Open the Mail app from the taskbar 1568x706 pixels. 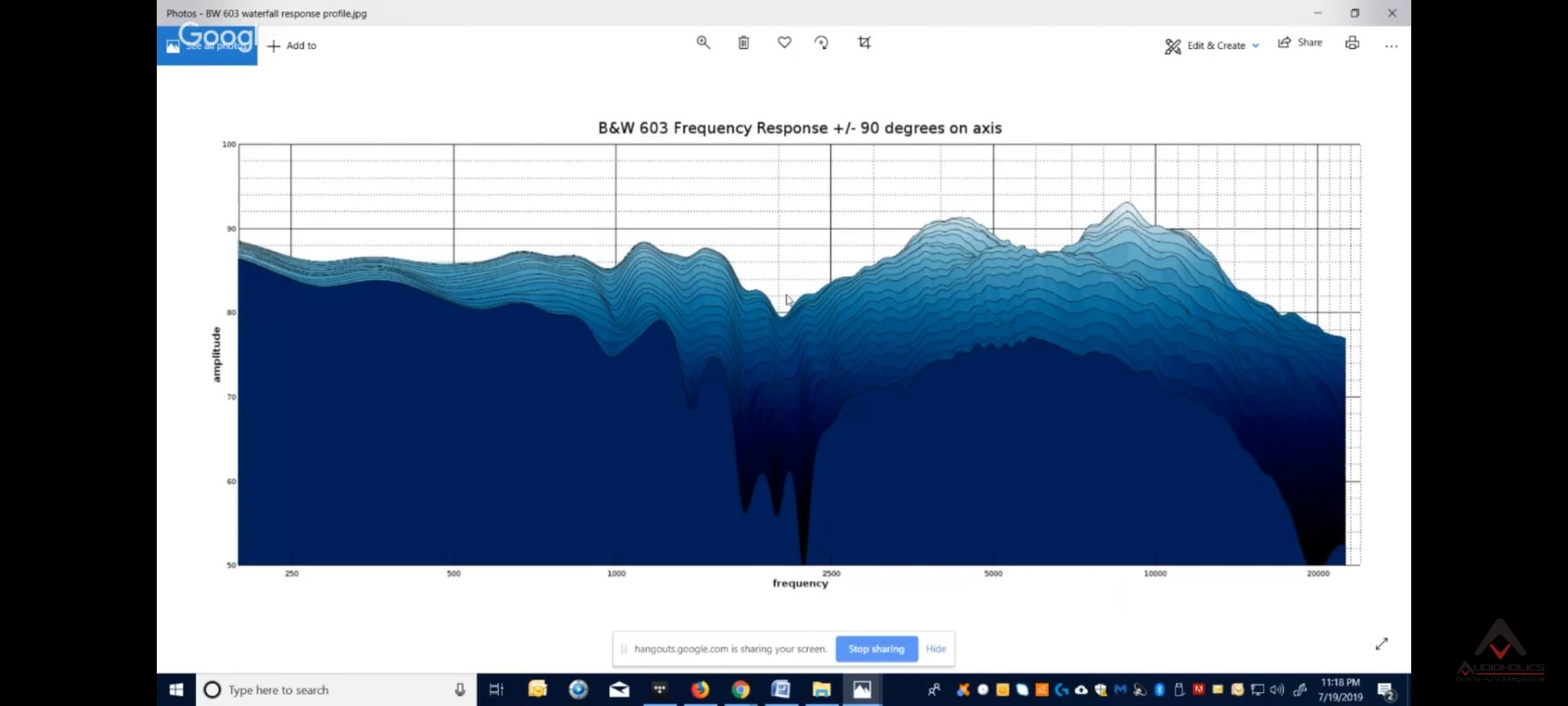[x=619, y=690]
